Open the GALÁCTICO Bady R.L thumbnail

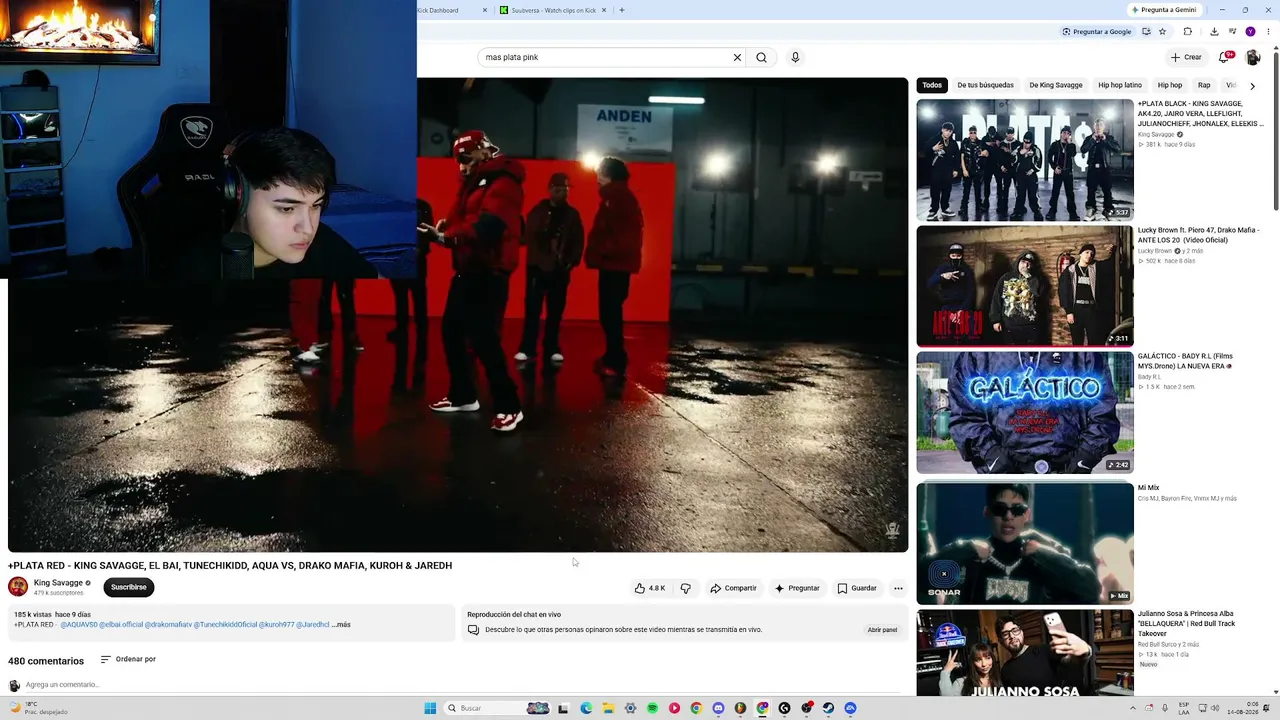click(1025, 412)
